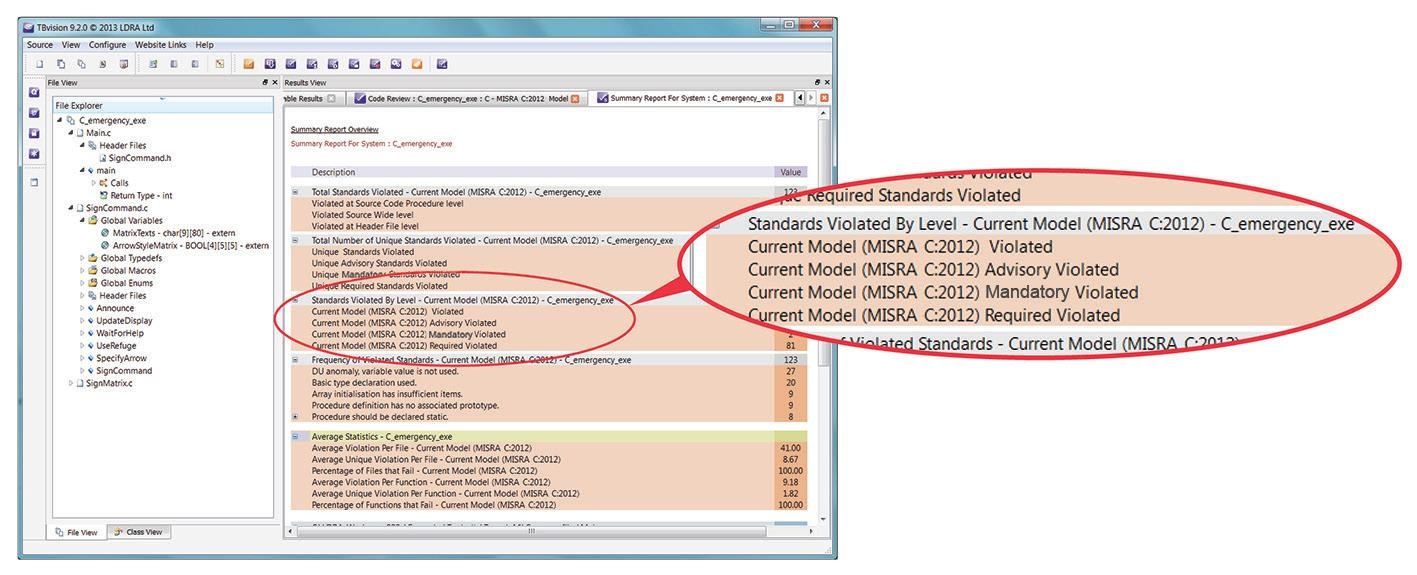Collapse the Header Files node under Main.c
The width and height of the screenshot is (1417, 575).
(x=82, y=145)
